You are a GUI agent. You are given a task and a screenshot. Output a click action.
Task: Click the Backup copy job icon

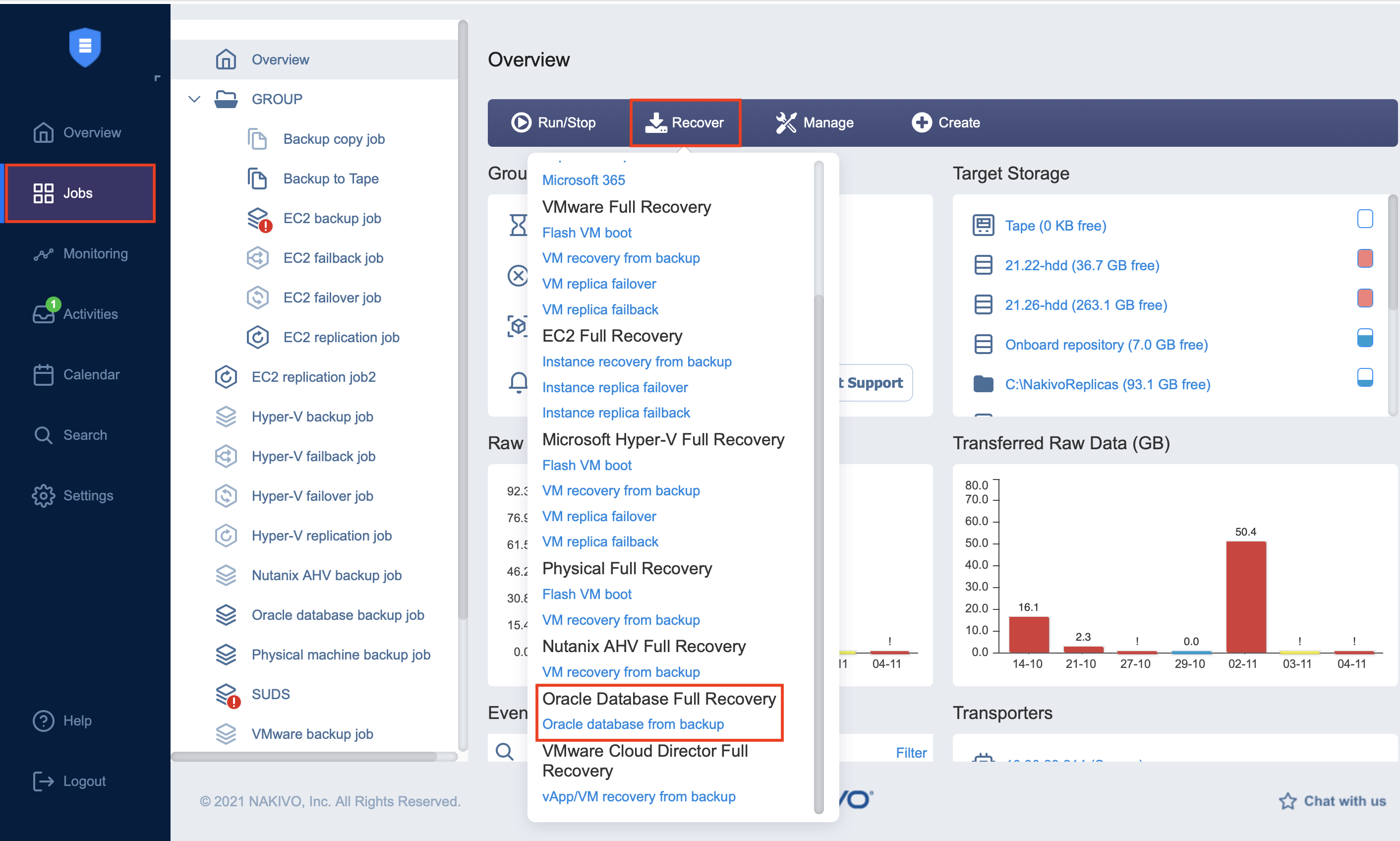[257, 139]
